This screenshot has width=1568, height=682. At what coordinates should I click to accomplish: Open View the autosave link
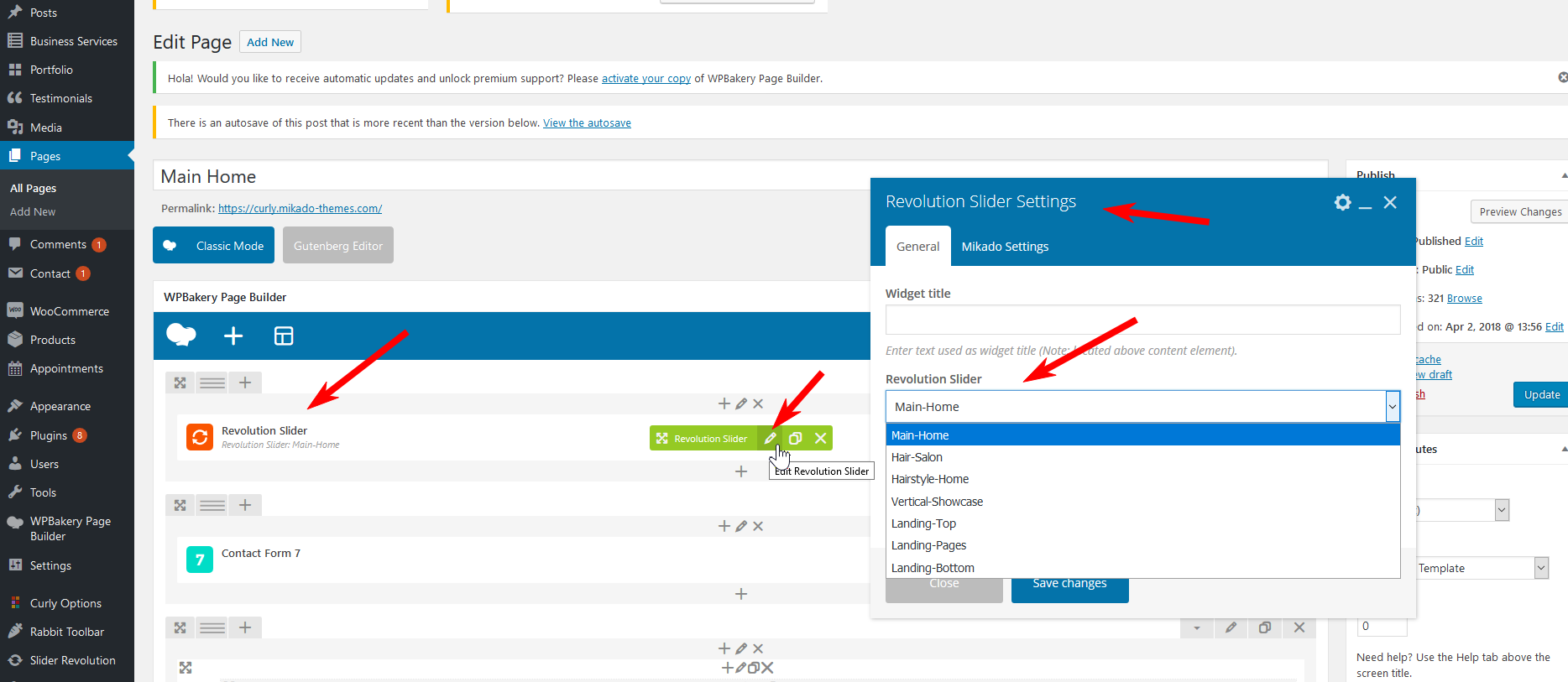pos(587,122)
